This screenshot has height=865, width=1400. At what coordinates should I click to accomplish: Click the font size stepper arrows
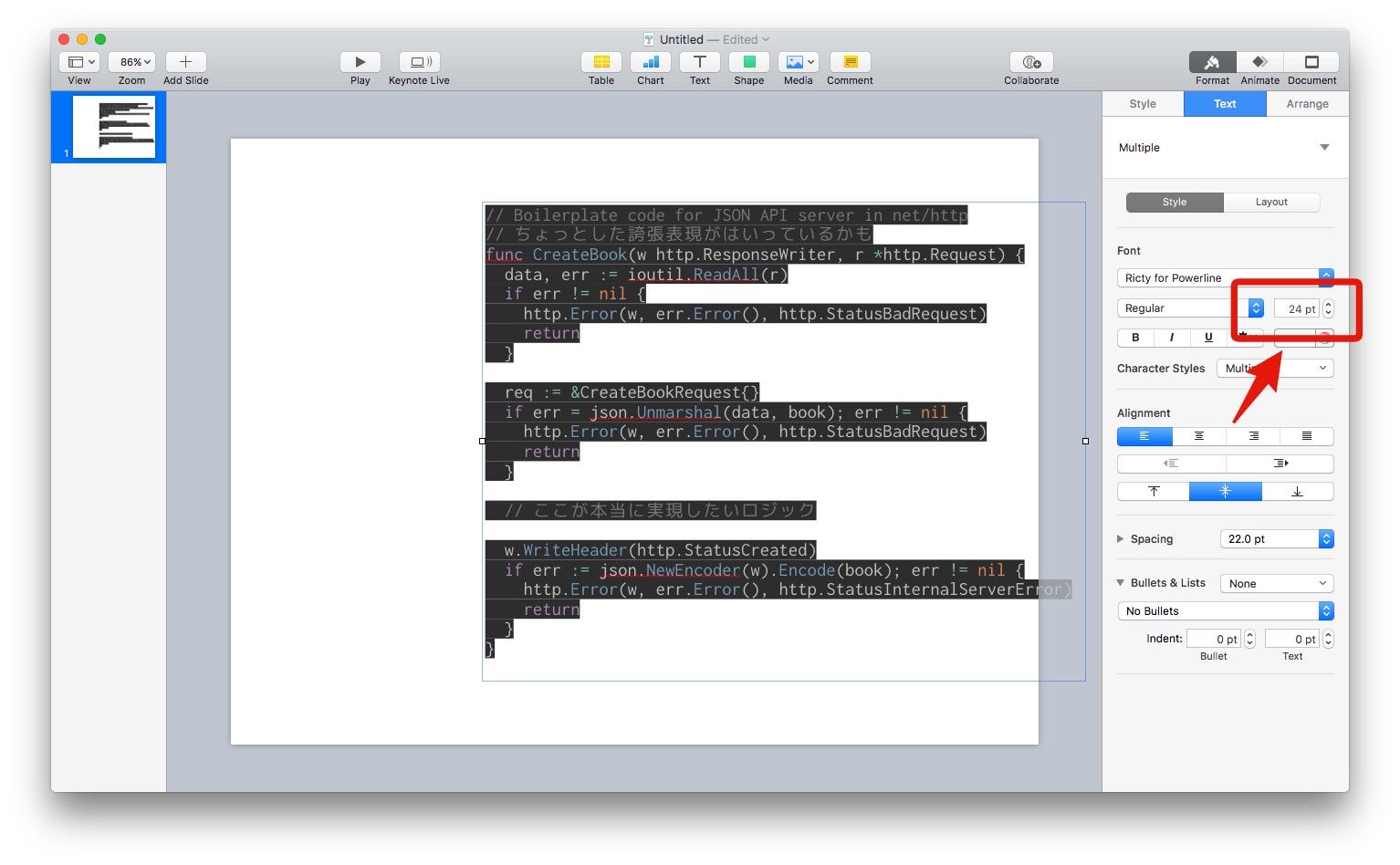(x=1328, y=309)
